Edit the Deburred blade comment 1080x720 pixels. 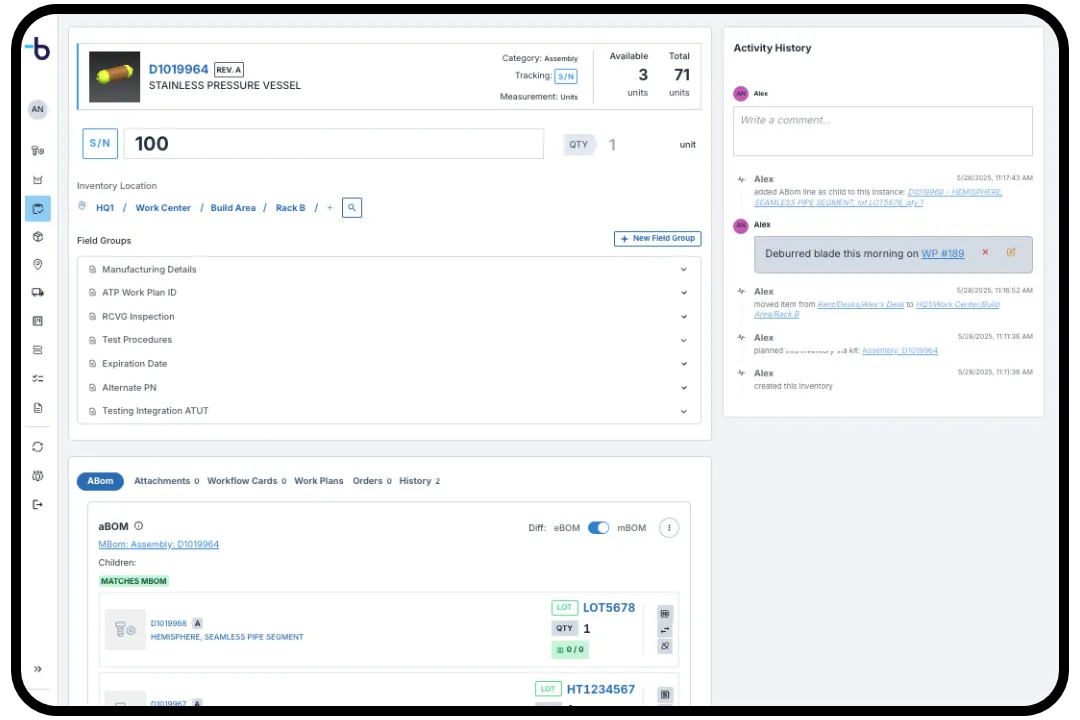point(1011,253)
